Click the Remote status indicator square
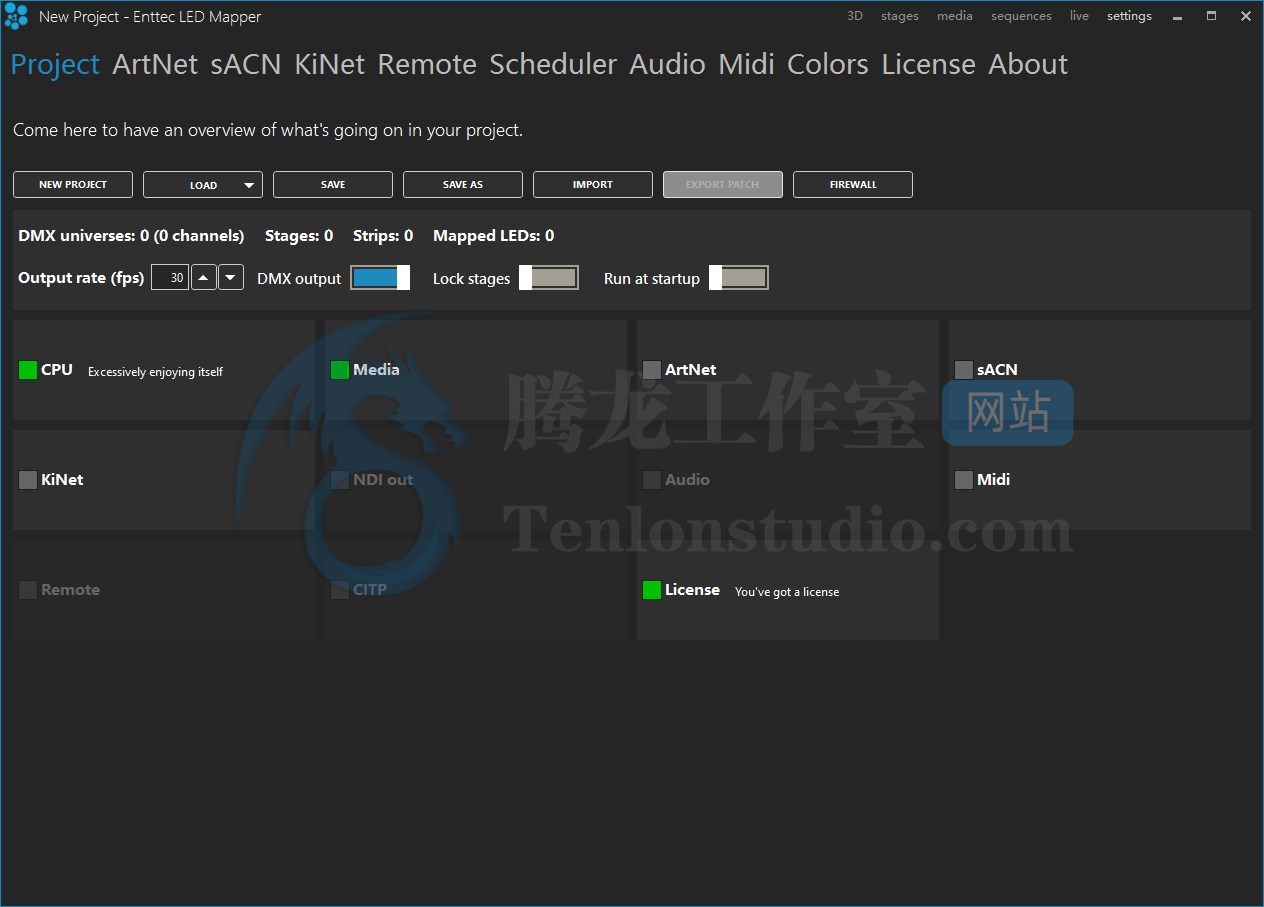The image size is (1264, 907). [28, 590]
